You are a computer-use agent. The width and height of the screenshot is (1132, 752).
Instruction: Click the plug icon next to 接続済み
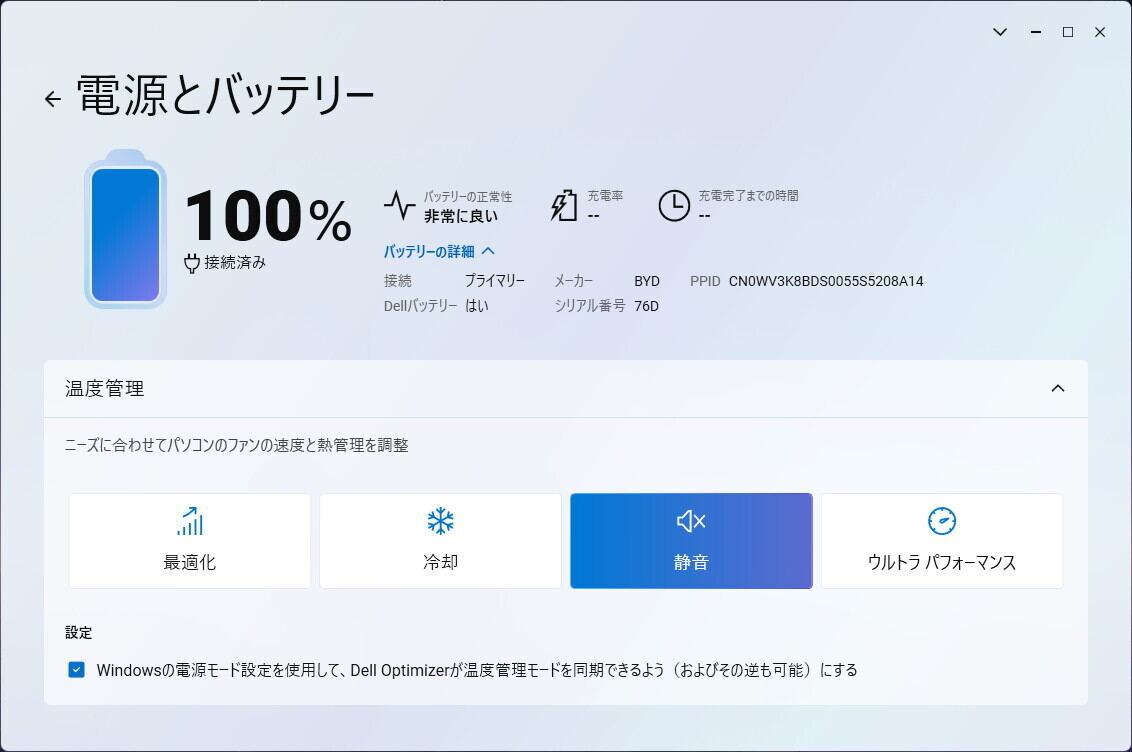tap(190, 263)
